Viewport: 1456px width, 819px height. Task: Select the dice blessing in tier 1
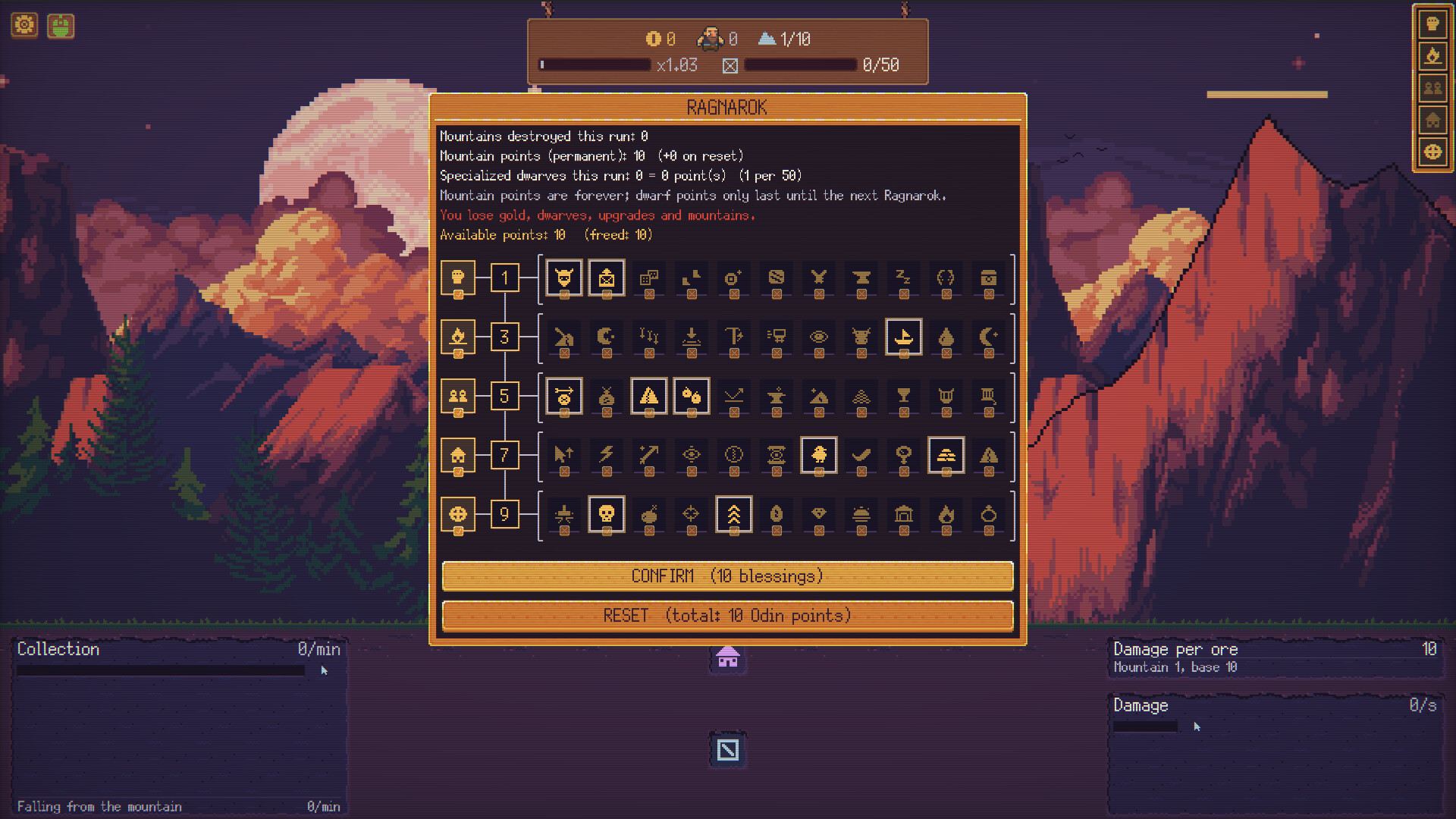point(649,278)
